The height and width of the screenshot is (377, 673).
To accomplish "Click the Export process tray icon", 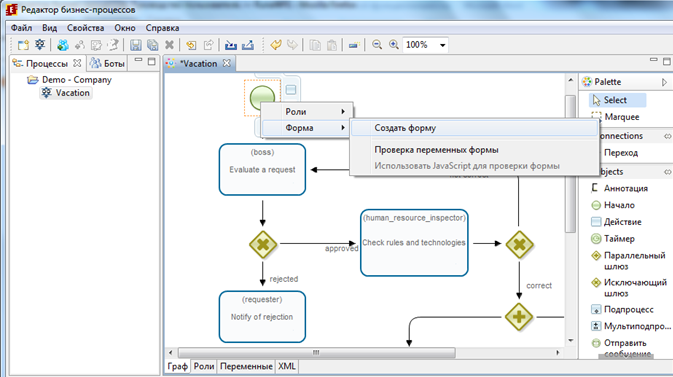I will pyautogui.click(x=248, y=45).
